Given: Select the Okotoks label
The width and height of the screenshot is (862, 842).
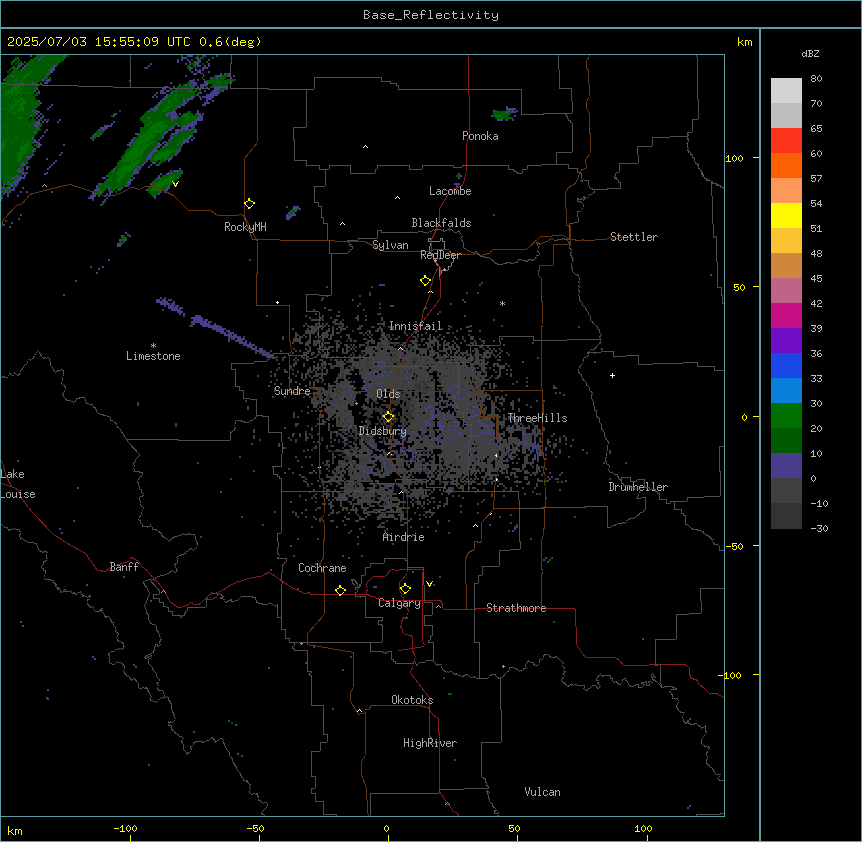Looking at the screenshot, I should (x=412, y=700).
